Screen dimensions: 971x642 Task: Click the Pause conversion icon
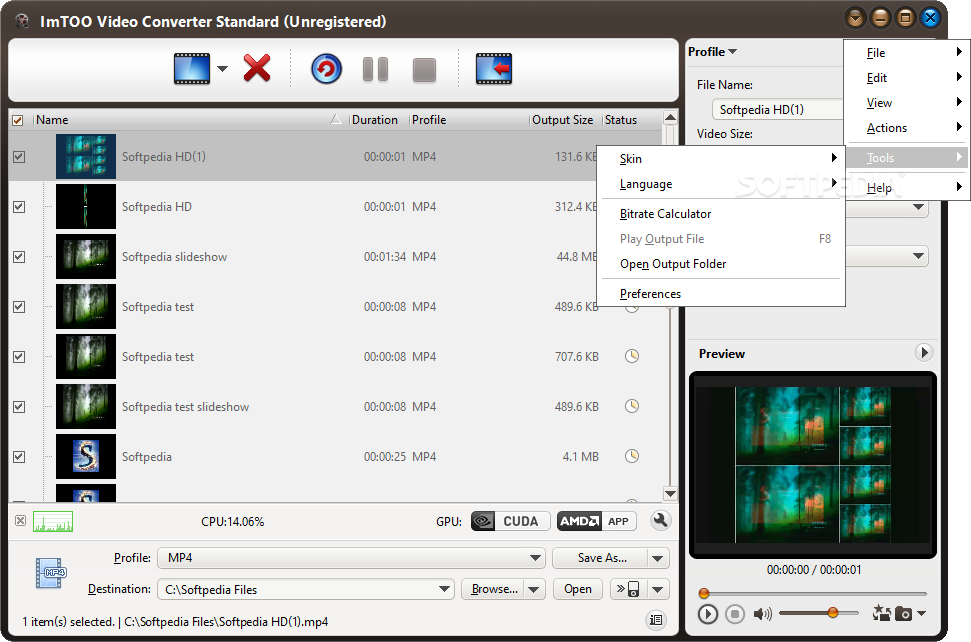point(375,69)
